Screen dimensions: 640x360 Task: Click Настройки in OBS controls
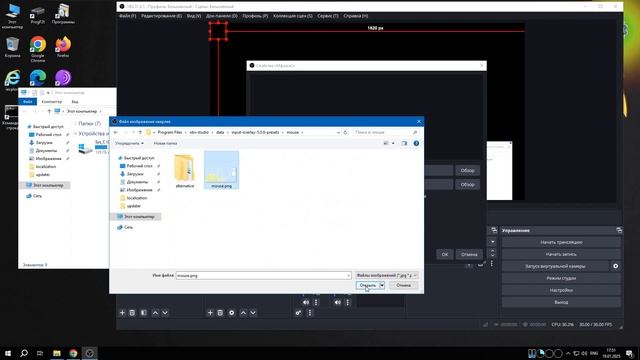(x=561, y=290)
